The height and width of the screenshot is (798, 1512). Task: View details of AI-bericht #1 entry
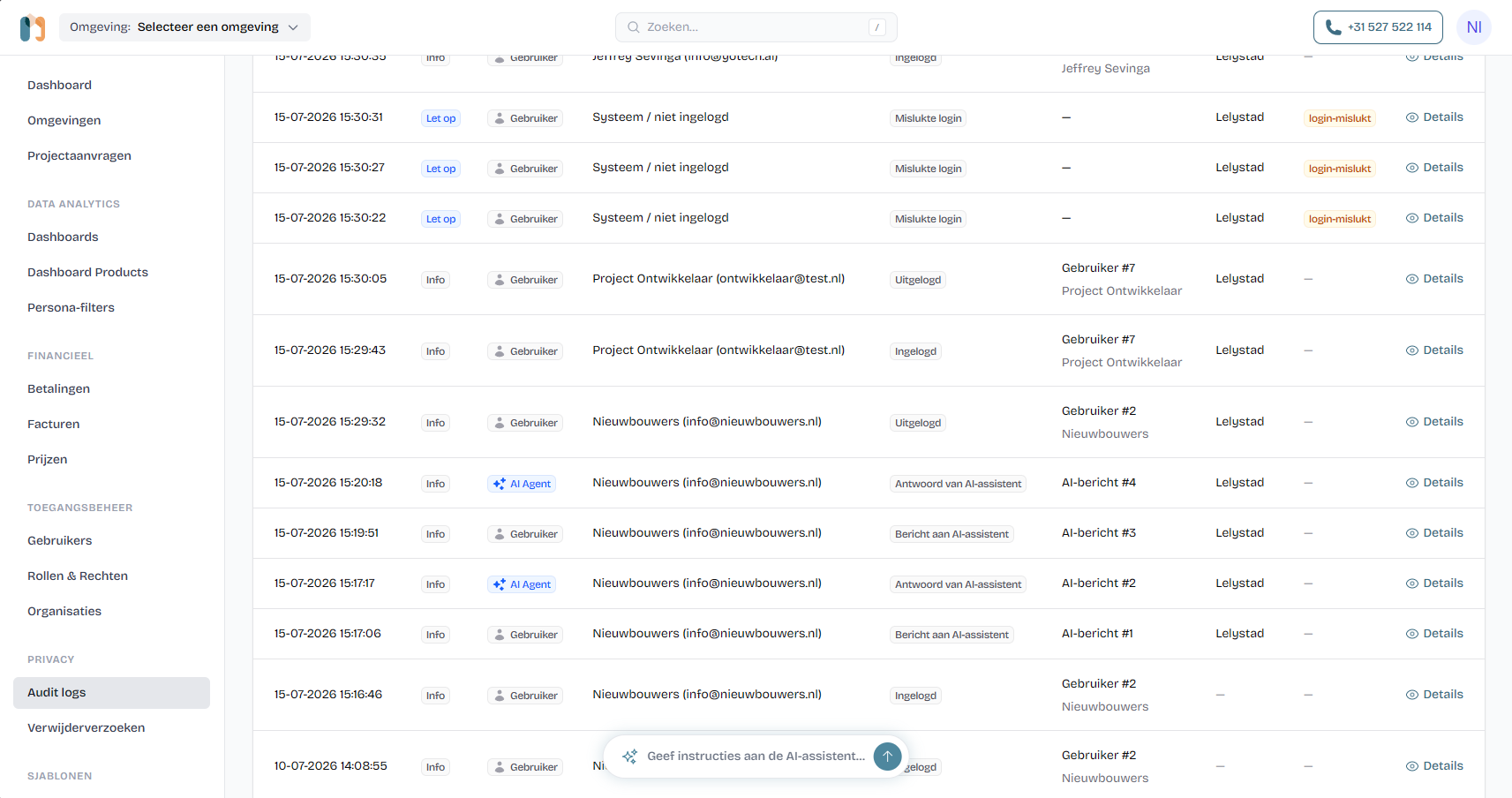1434,634
